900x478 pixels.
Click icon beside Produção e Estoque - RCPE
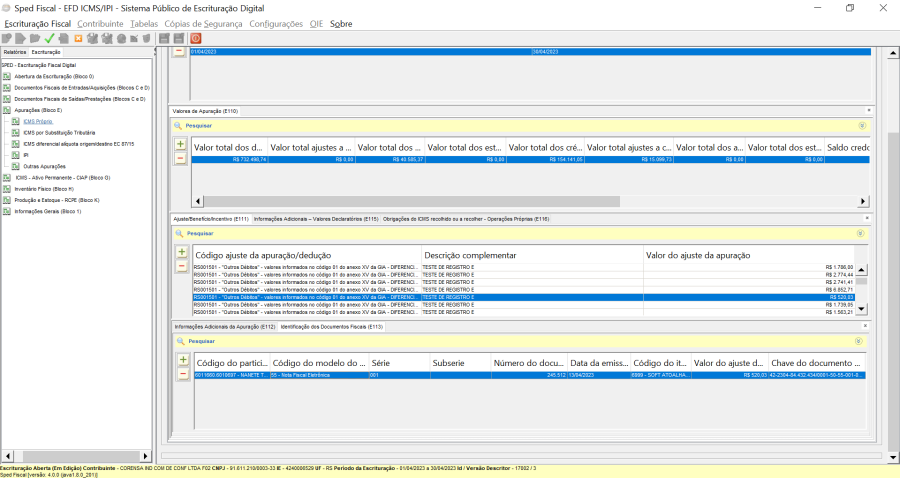click(6, 200)
